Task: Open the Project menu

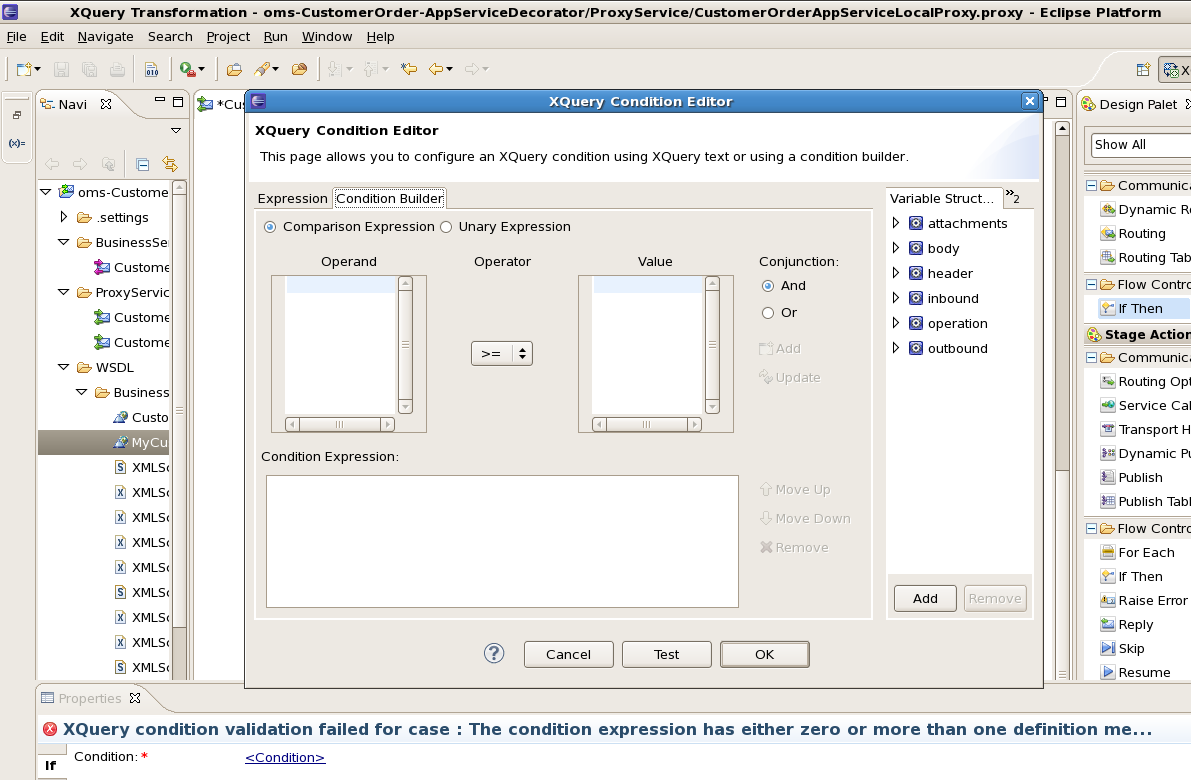Action: 228,36
